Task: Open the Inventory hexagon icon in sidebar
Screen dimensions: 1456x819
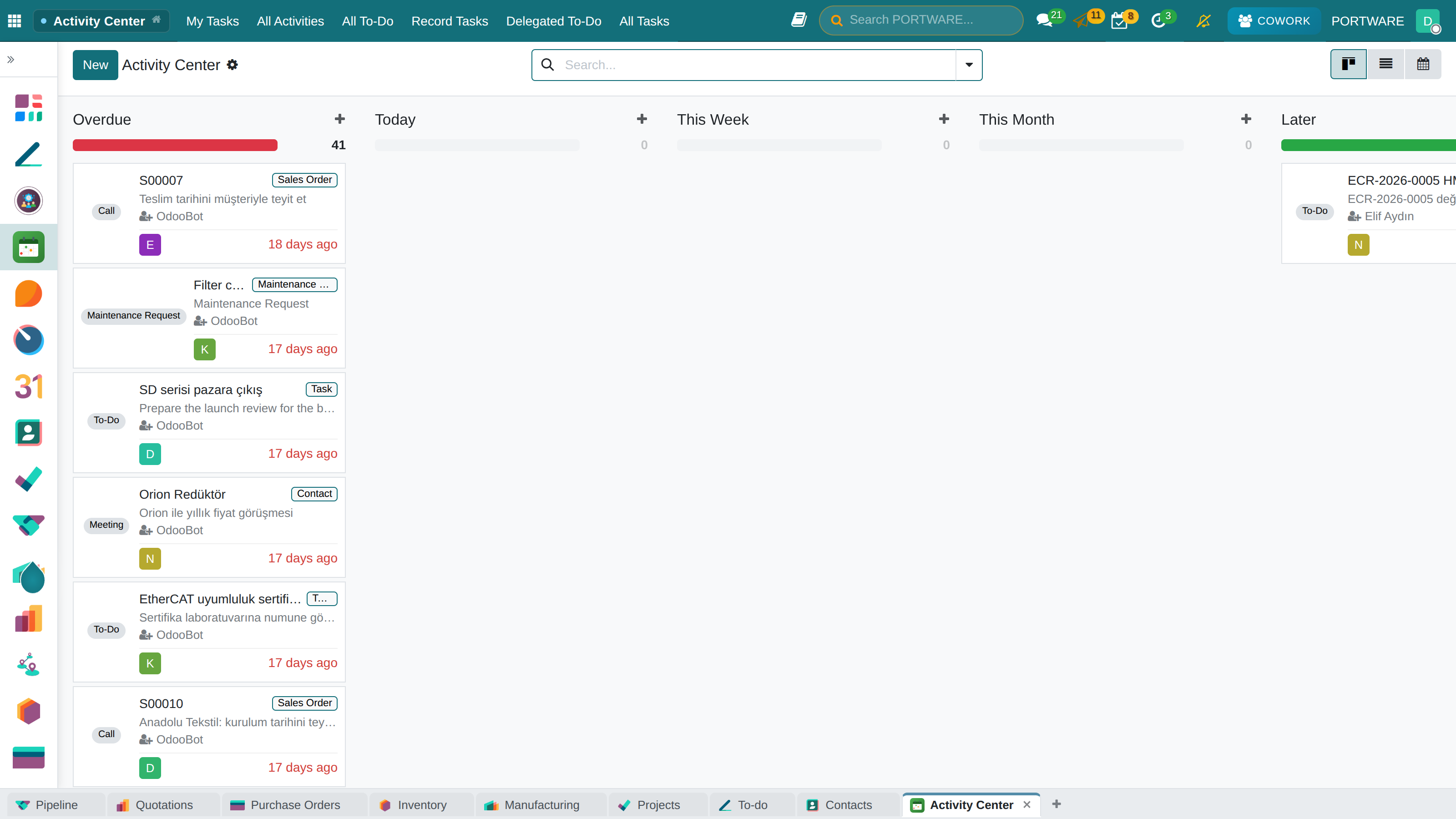Action: click(29, 712)
